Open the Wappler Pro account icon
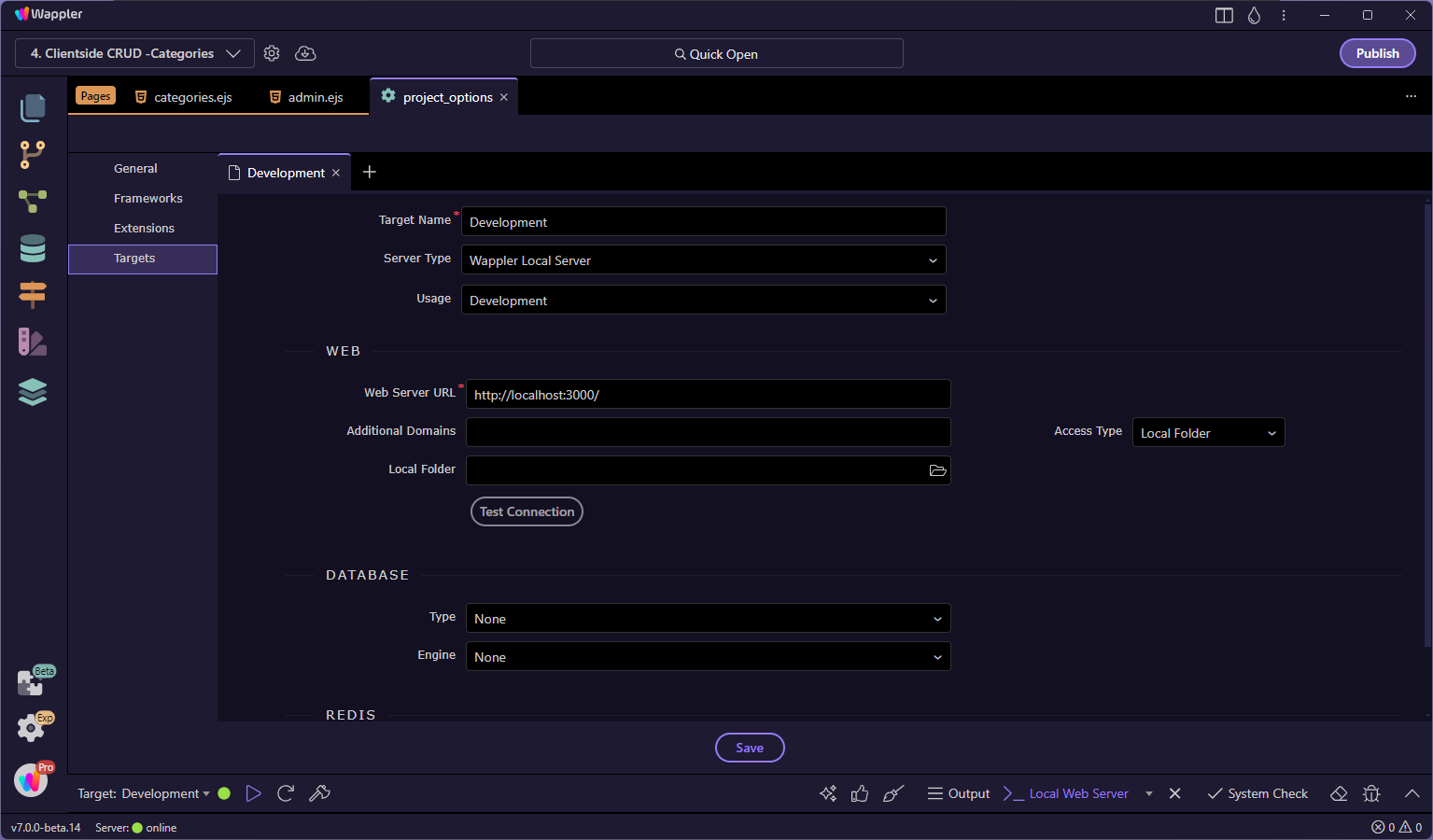Viewport: 1433px width, 840px height. 32,780
